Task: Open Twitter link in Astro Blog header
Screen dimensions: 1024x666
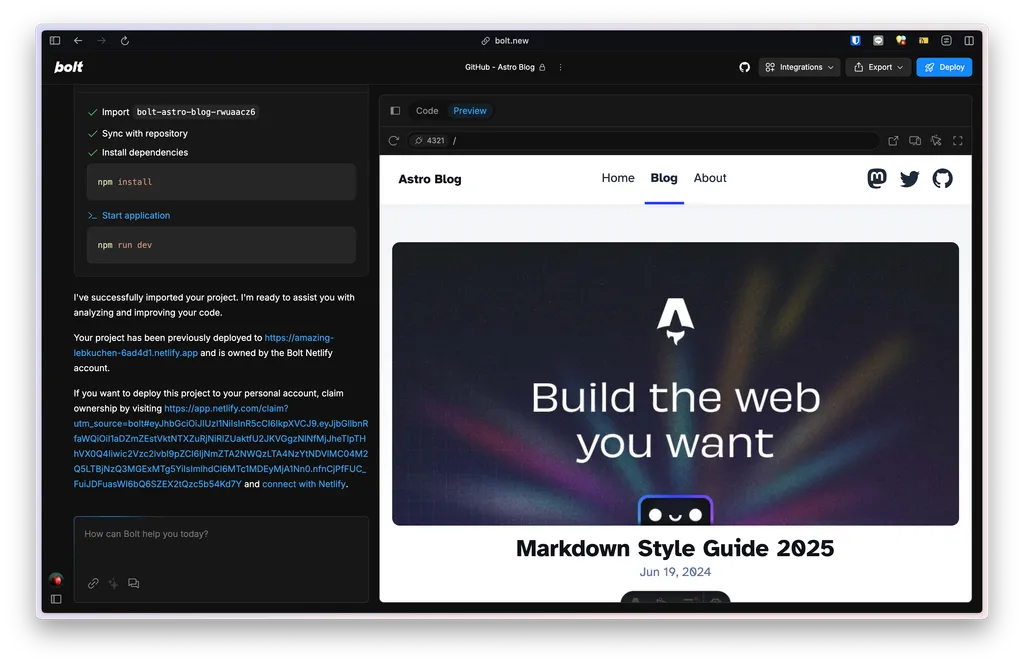Action: point(909,178)
